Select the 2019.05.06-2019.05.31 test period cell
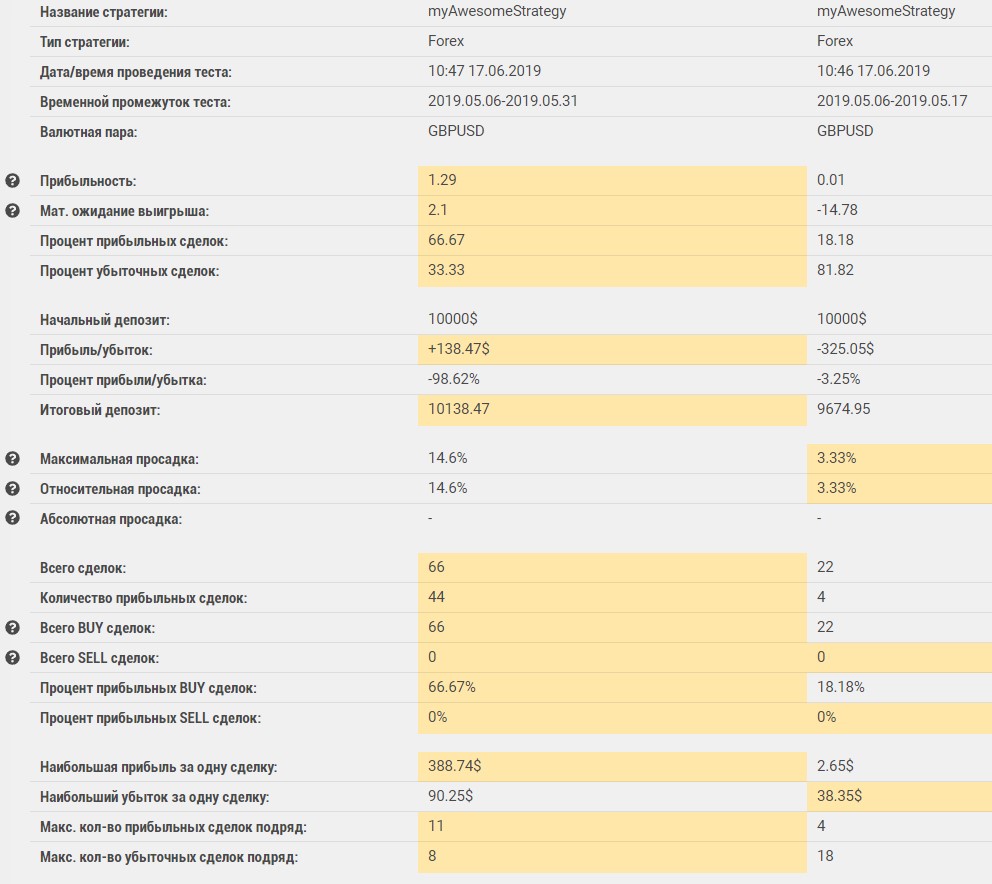 coord(503,101)
